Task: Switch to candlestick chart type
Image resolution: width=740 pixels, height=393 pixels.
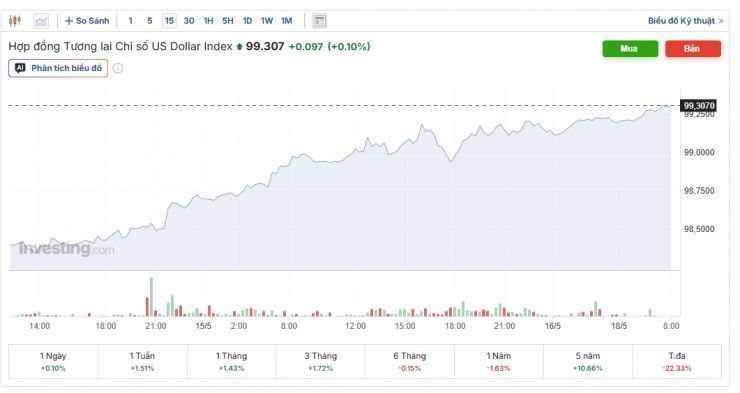Action: point(15,21)
